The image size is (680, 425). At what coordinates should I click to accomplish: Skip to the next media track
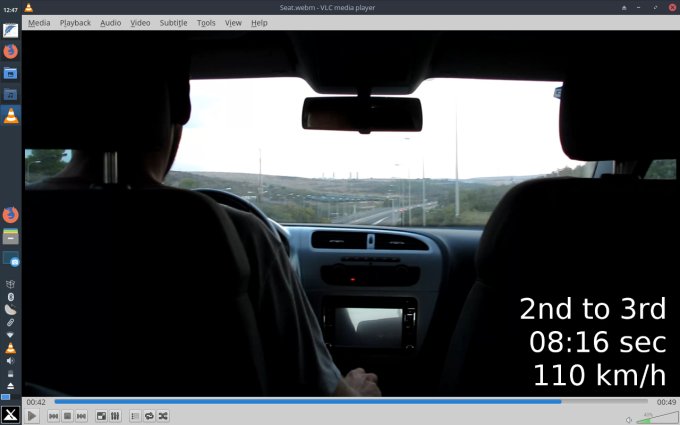81,416
